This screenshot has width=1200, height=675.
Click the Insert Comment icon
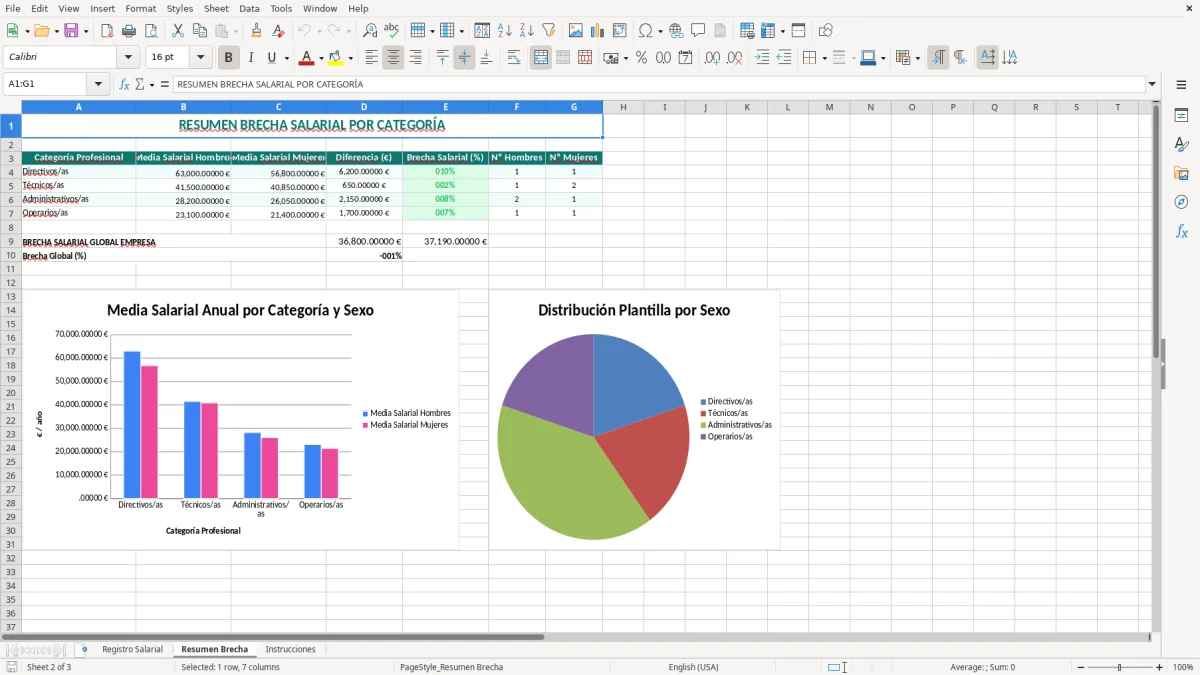pyautogui.click(x=699, y=31)
